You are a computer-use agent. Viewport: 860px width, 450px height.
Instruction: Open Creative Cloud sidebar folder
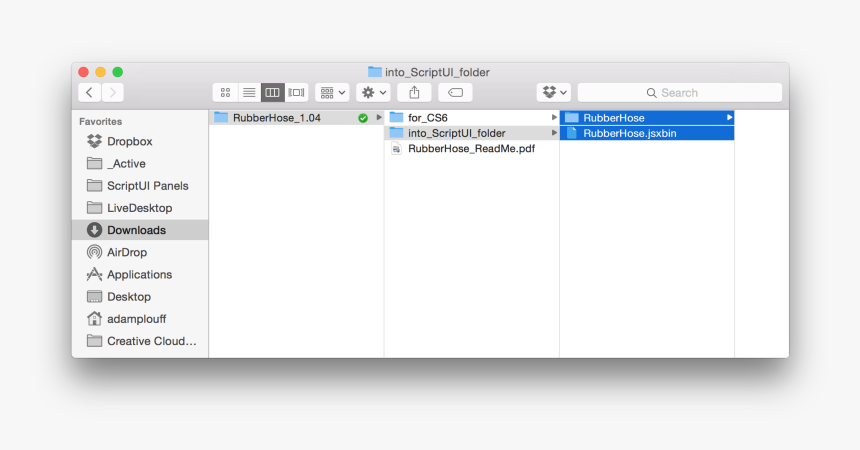(x=140, y=341)
